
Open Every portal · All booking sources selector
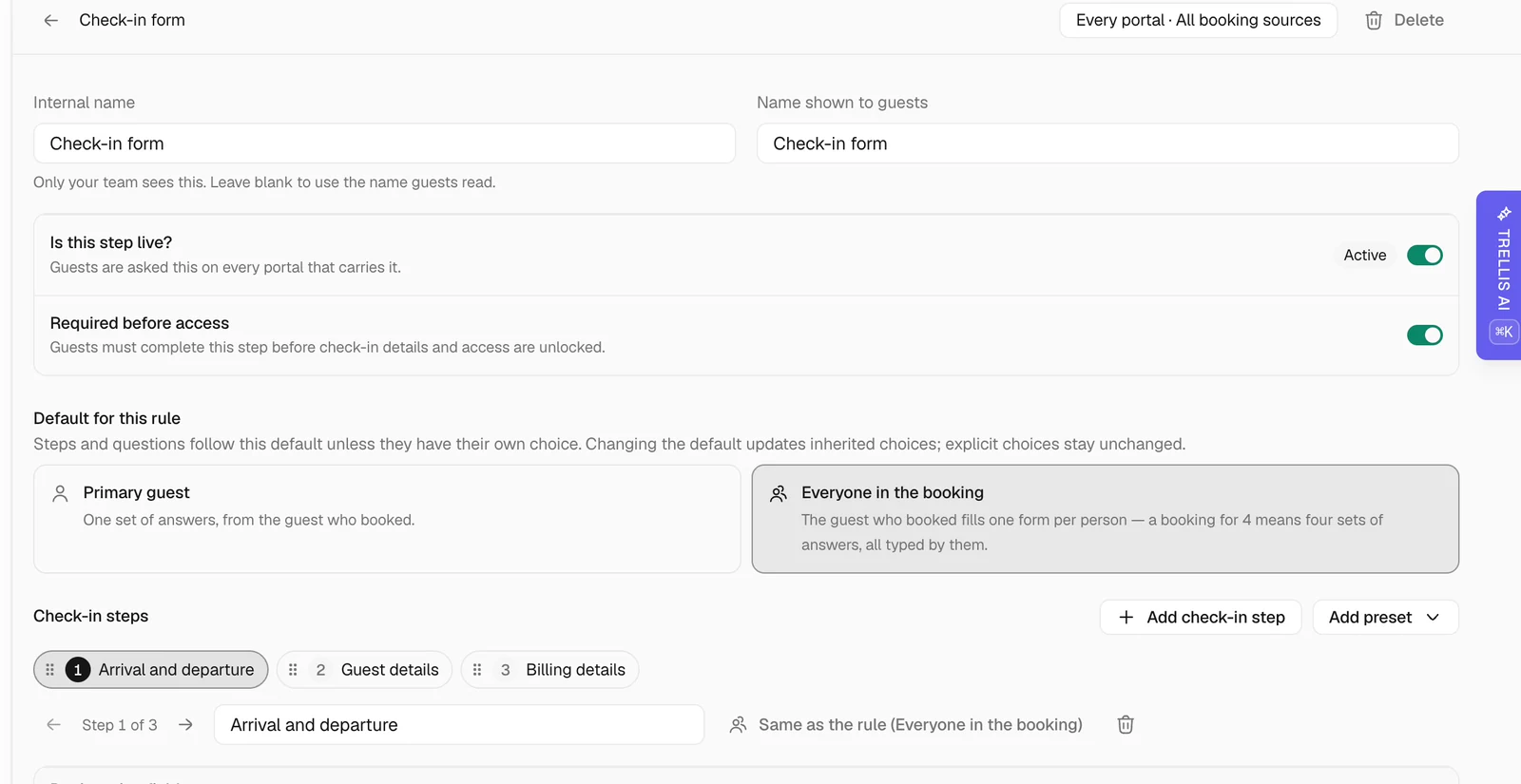[x=1199, y=20]
